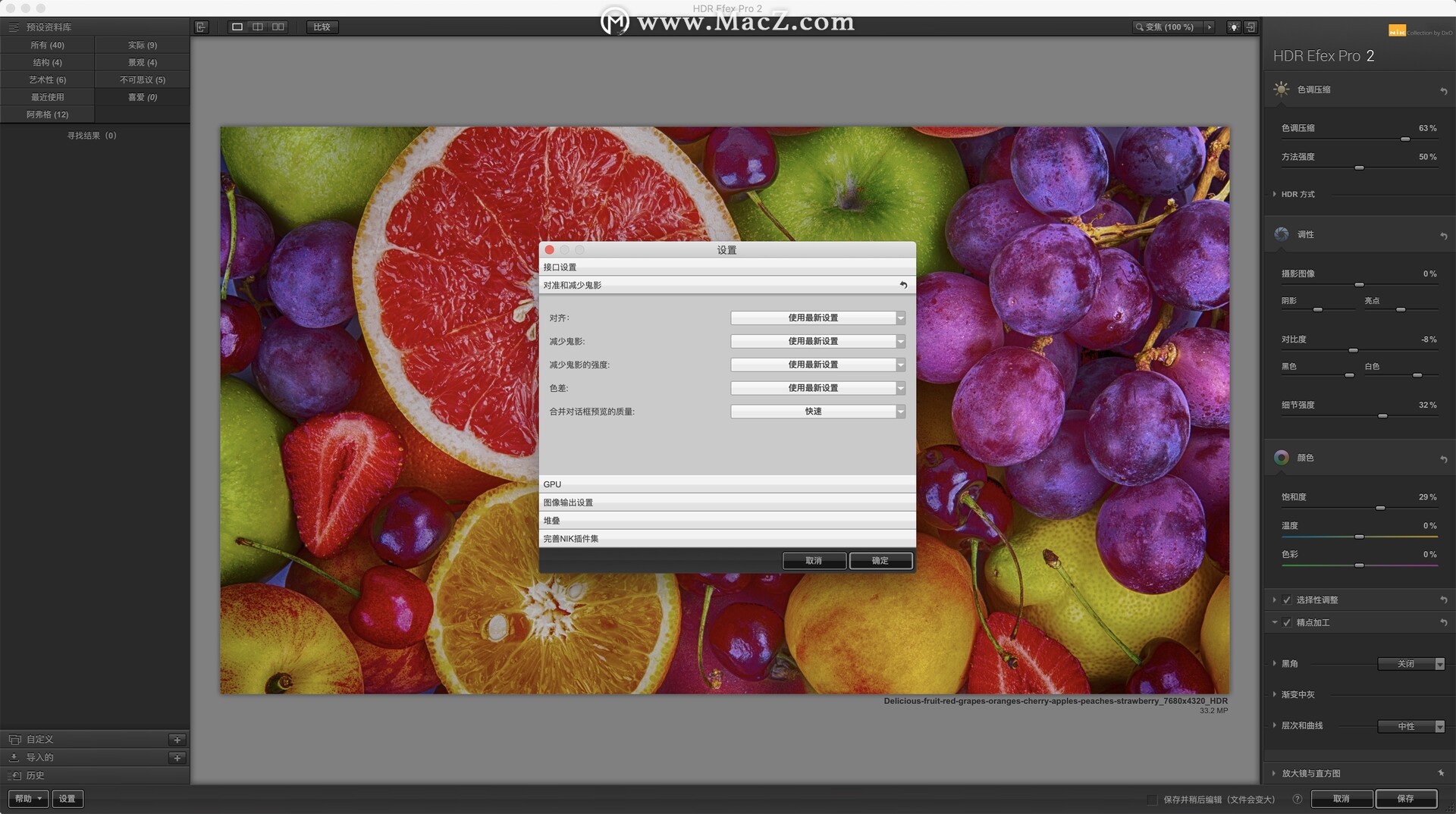Open the 完善NIK插件集 section
Viewport: 1456px width, 814px height.
click(x=727, y=539)
